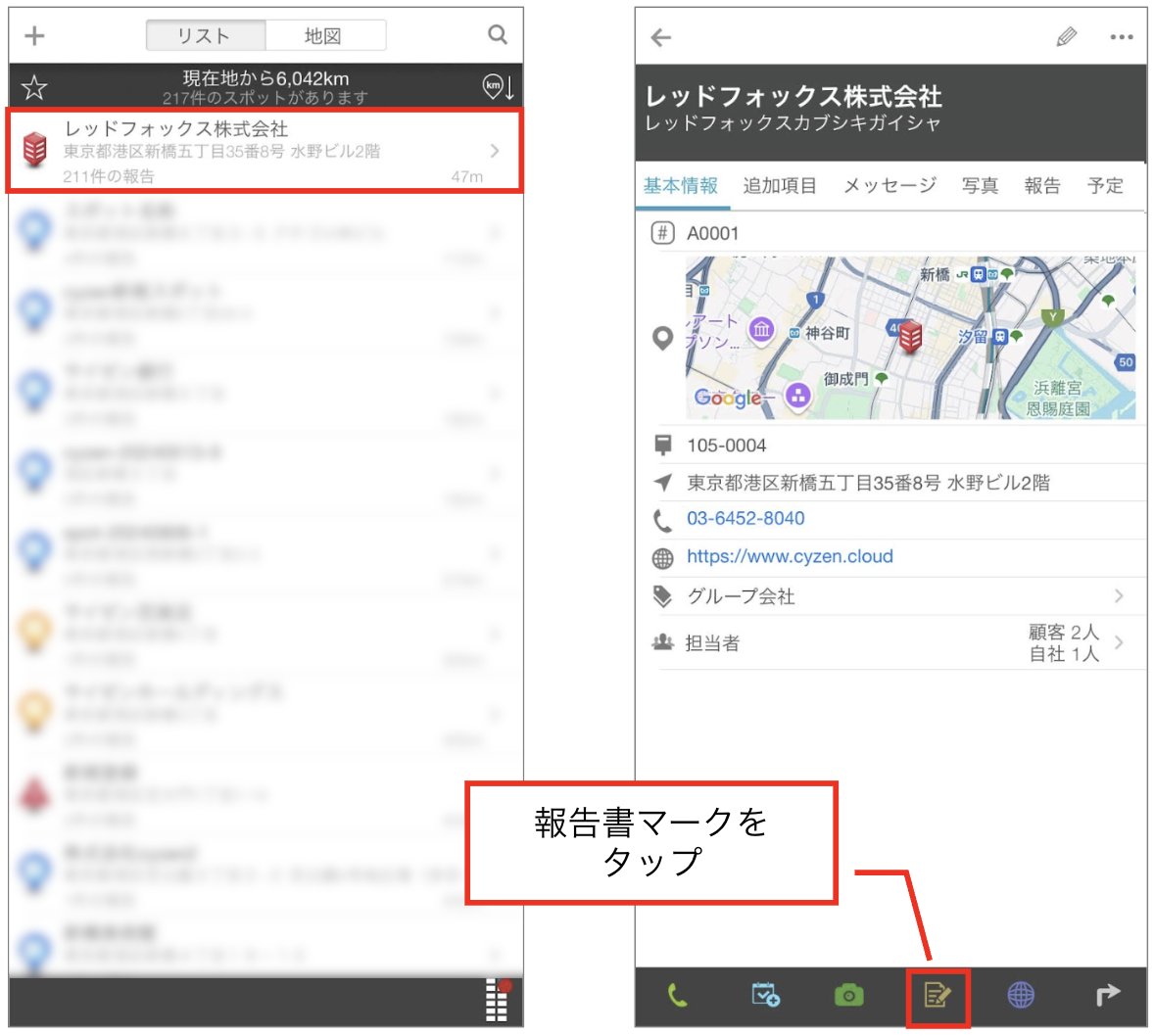
Task: Tap the tag icon beside グループ会社
Action: [x=662, y=596]
